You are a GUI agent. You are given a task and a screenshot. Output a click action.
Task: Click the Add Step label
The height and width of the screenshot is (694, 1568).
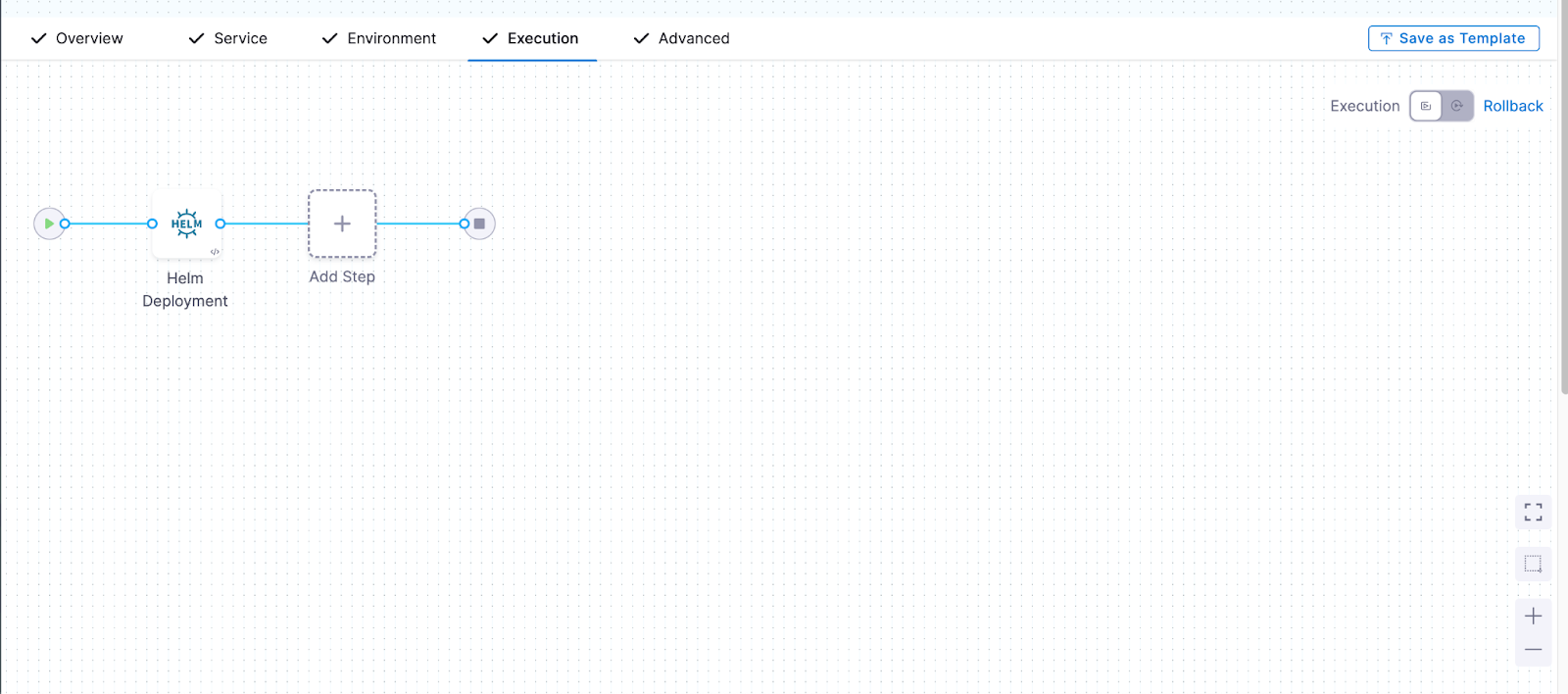342,276
